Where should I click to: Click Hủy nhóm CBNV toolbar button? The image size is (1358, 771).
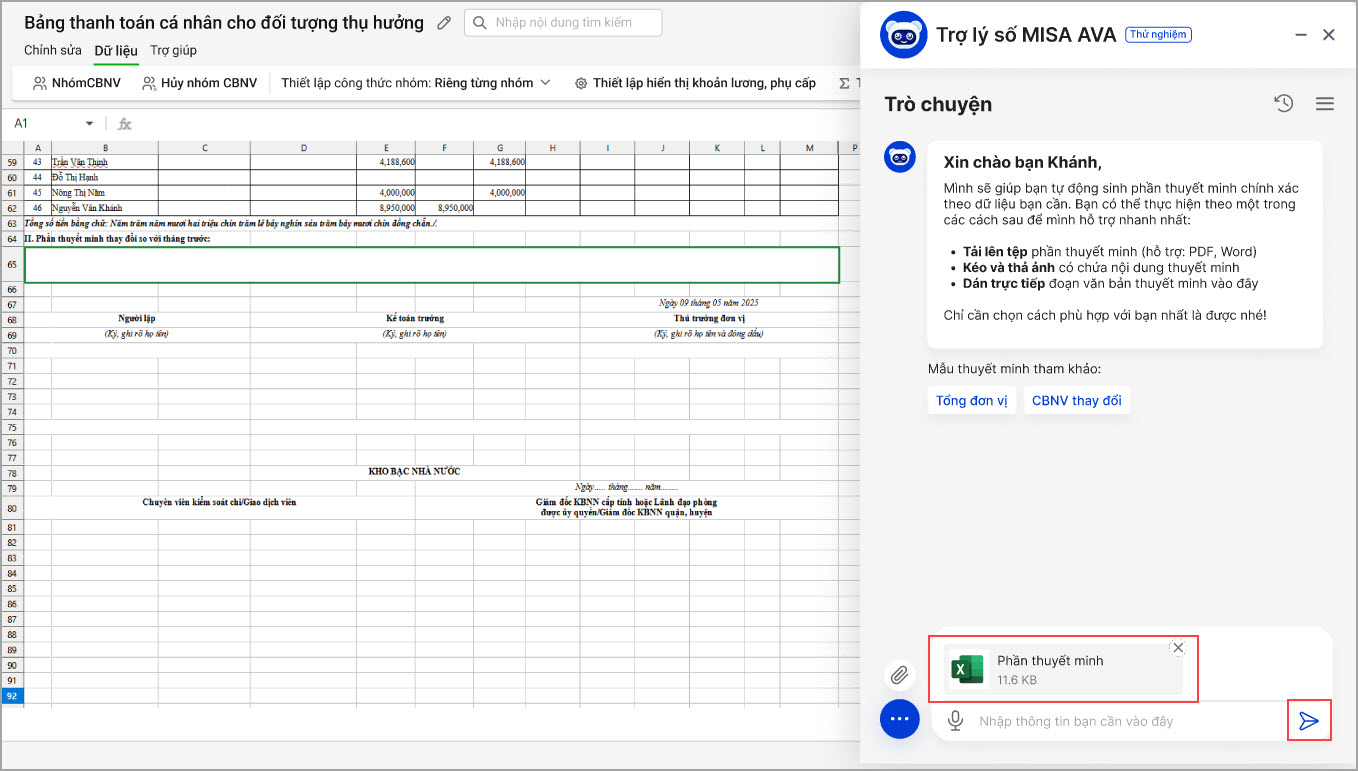click(199, 83)
